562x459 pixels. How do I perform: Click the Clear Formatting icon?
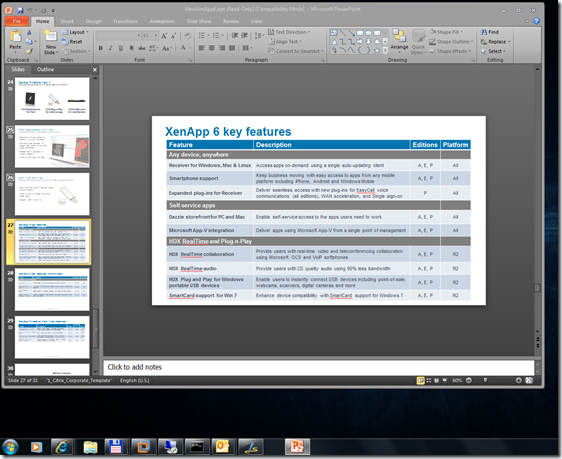(x=187, y=35)
